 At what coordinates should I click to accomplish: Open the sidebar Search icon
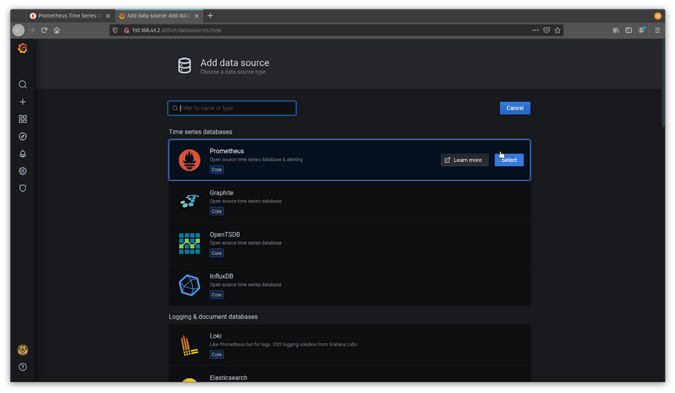click(x=23, y=84)
